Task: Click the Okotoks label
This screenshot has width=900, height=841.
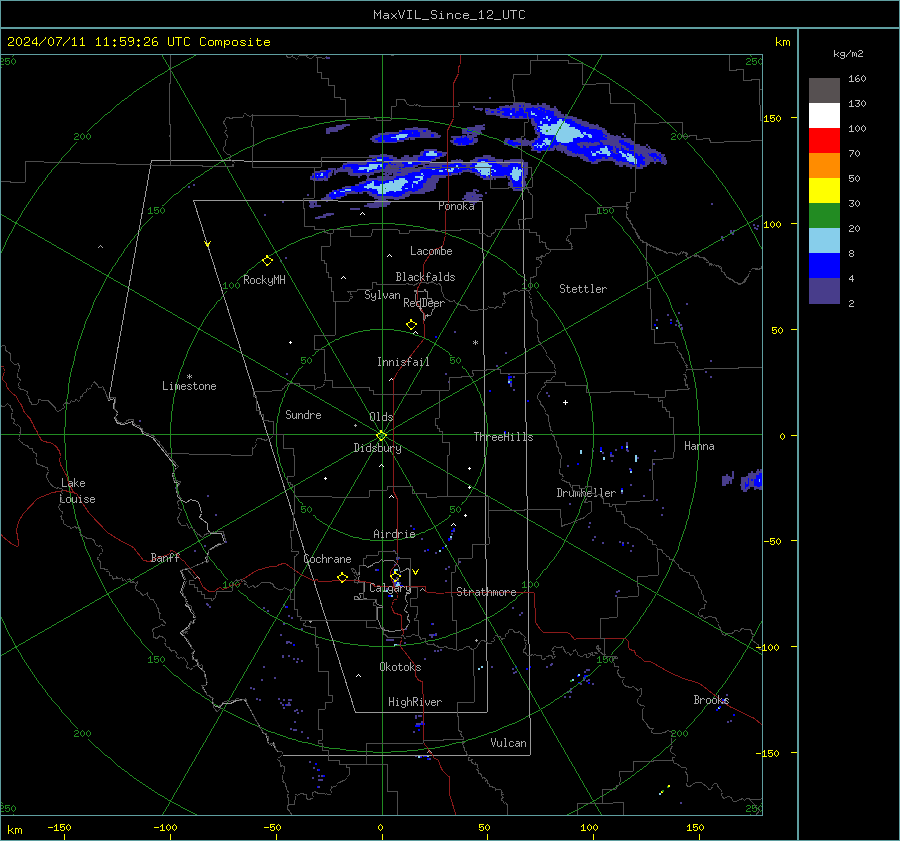Action: 400,666
